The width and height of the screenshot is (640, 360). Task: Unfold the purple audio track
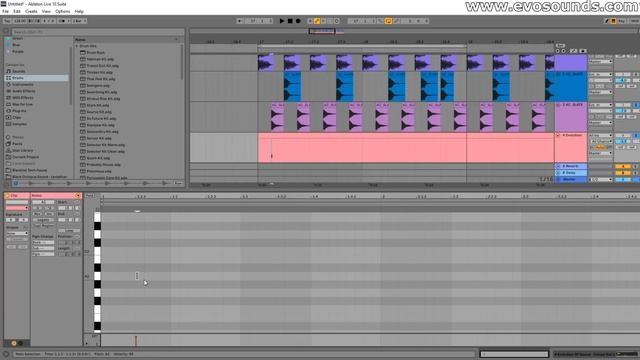[x=558, y=105]
